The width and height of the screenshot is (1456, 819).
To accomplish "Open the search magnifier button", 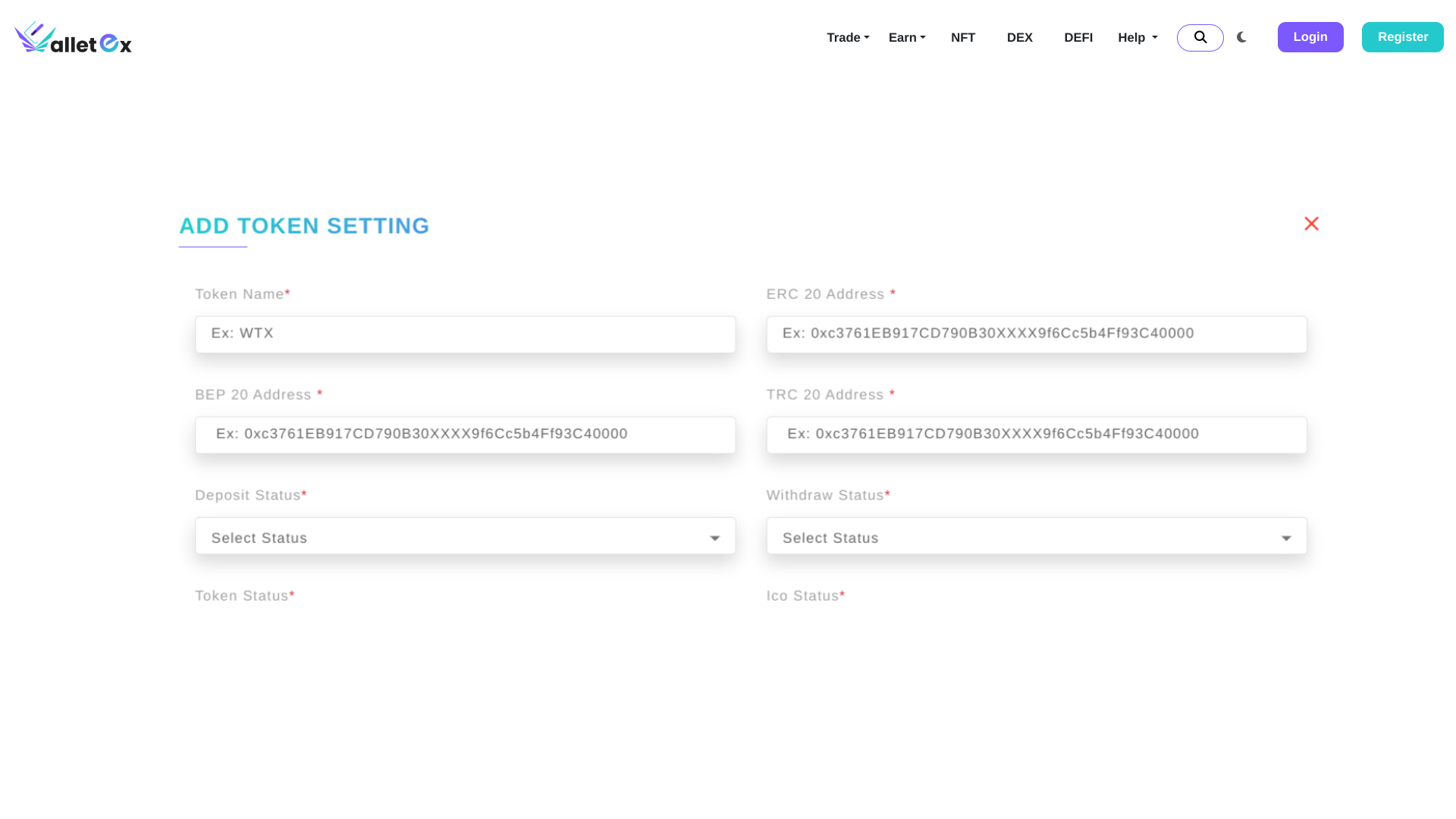I will tap(1200, 37).
